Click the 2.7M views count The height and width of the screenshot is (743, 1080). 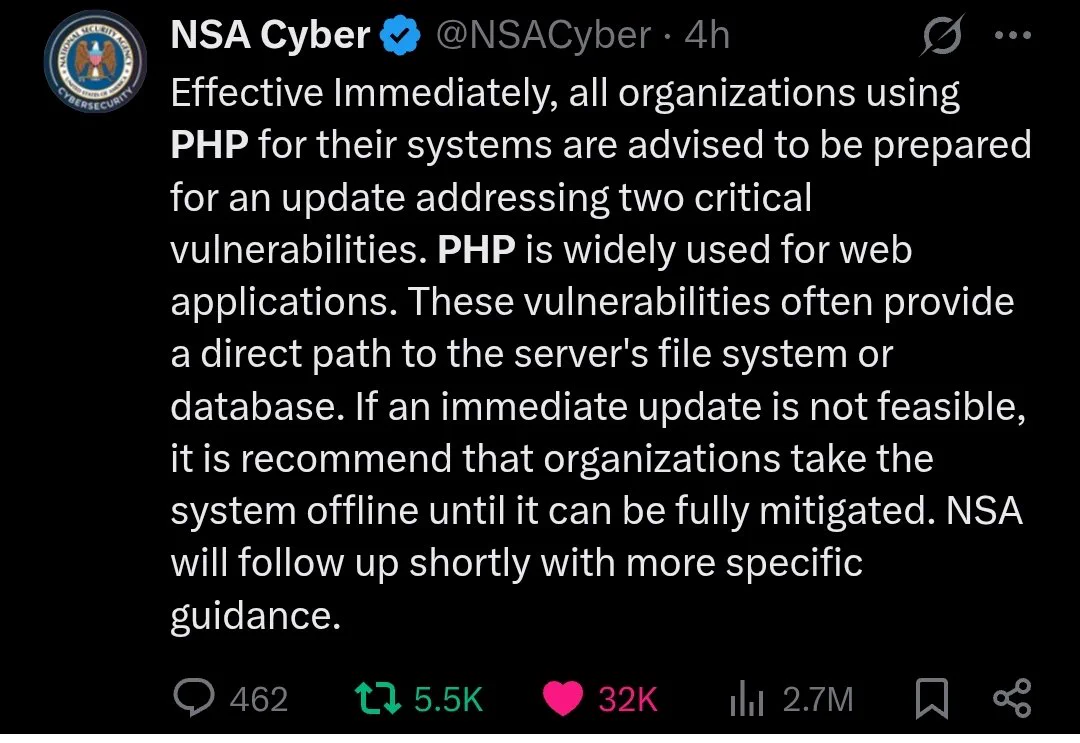(818, 699)
